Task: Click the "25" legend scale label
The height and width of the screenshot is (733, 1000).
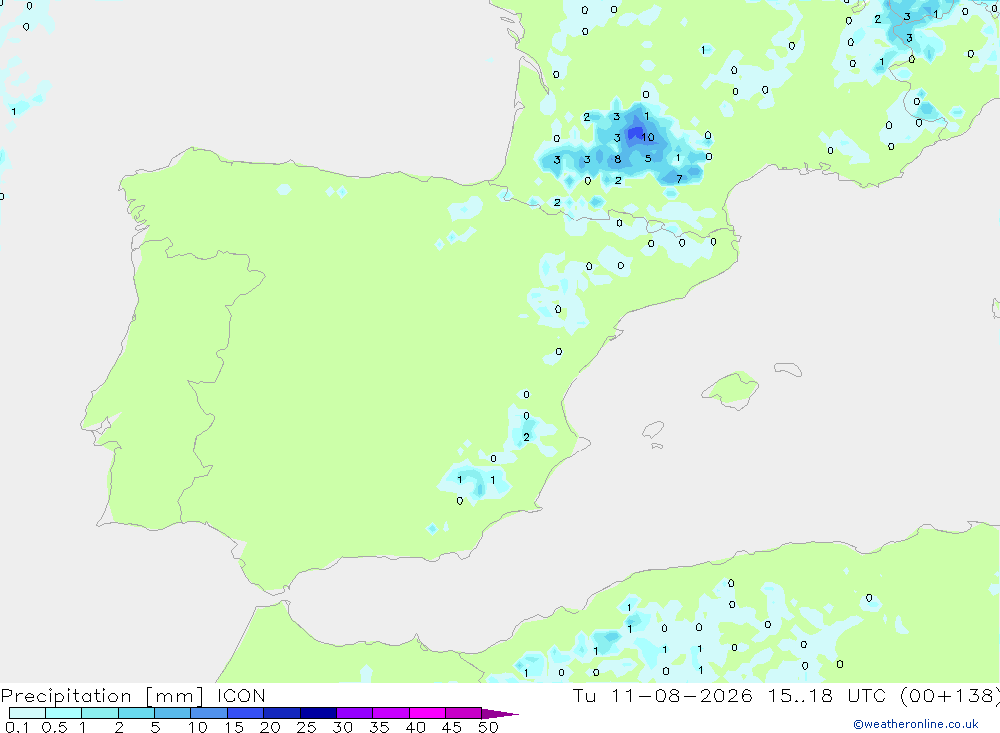Action: point(306,727)
